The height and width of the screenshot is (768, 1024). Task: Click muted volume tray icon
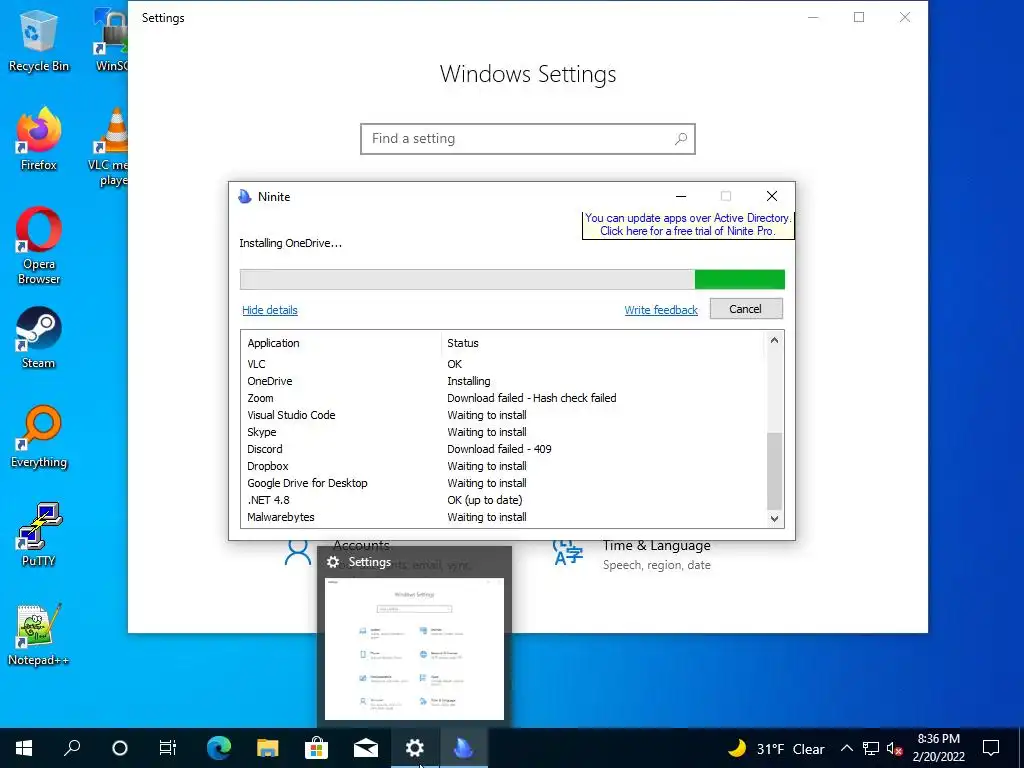[894, 748]
